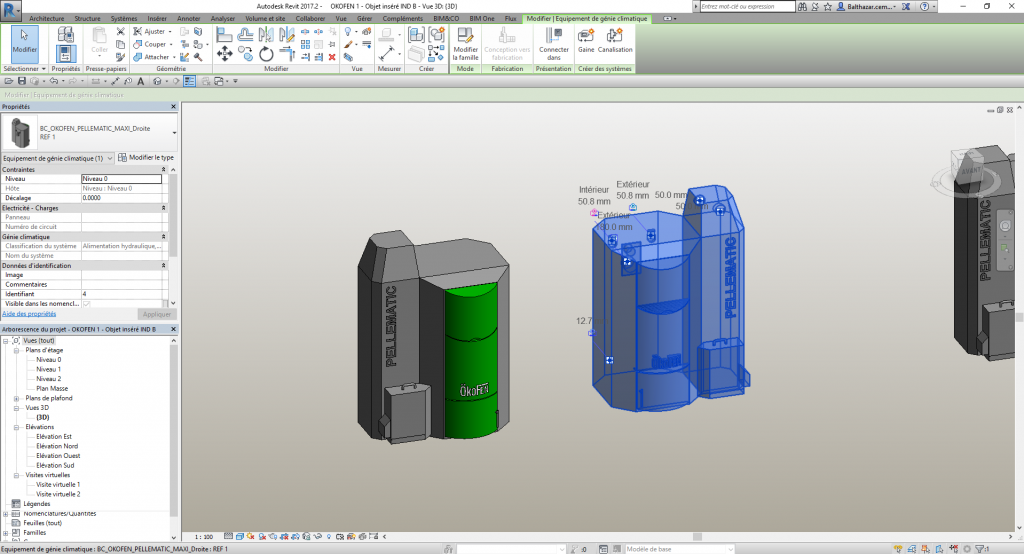Toggle 'Visible dans les nomenclatures' checkbox
Viewport: 1024px width, 554px height.
click(85, 303)
